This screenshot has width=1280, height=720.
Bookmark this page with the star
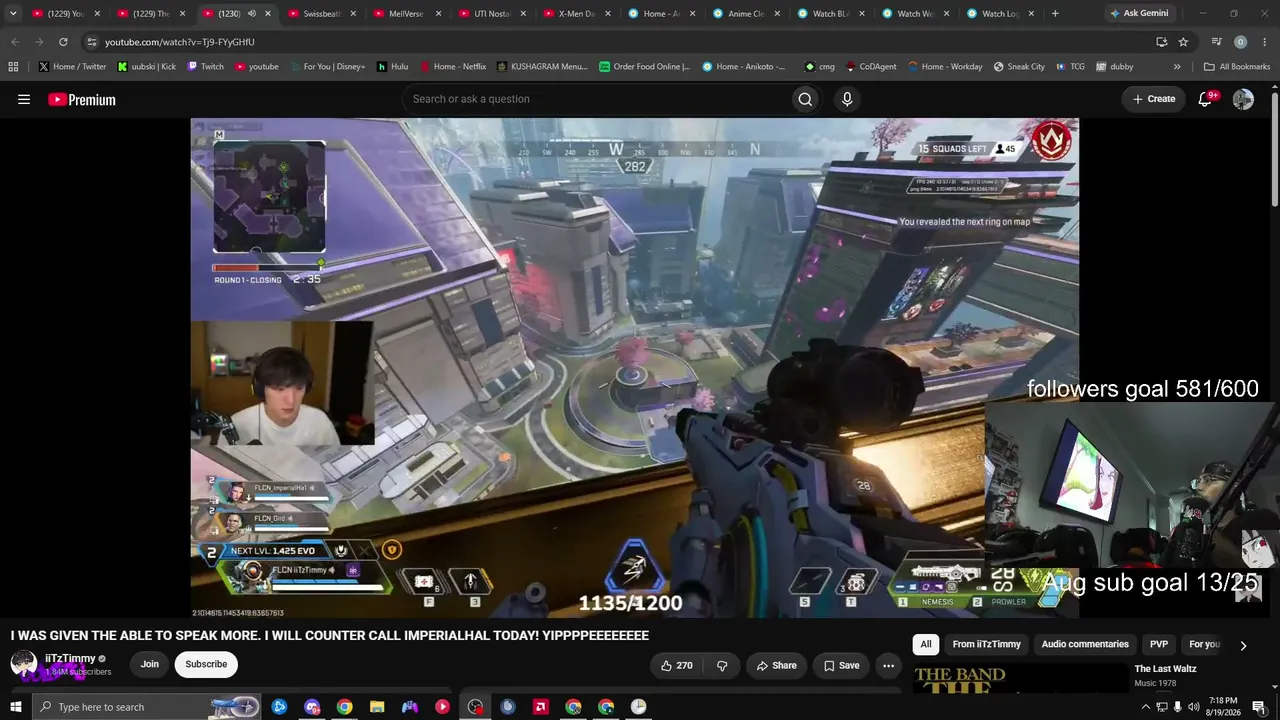(x=1183, y=42)
